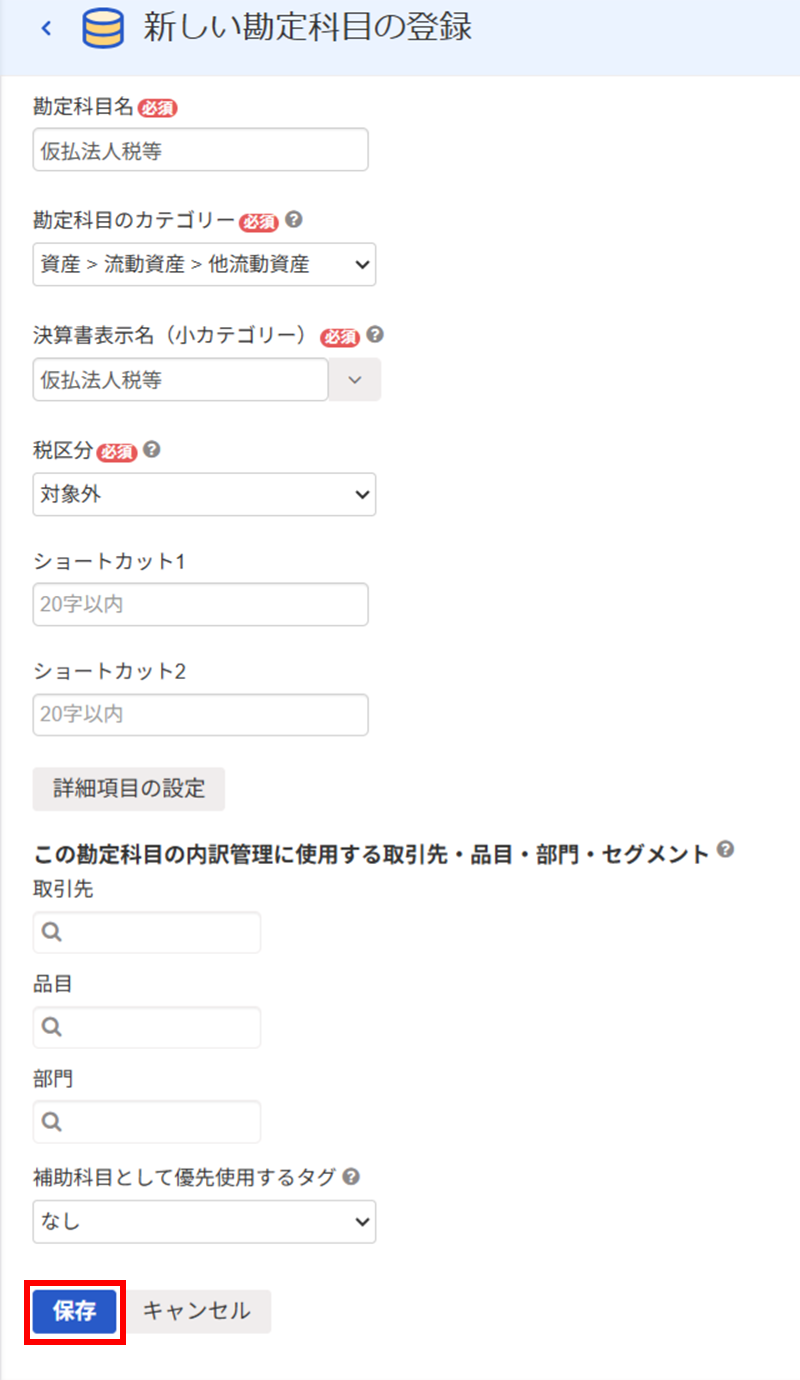Click into the ショートカット1 input field
The width and height of the screenshot is (800, 1380).
(200, 605)
